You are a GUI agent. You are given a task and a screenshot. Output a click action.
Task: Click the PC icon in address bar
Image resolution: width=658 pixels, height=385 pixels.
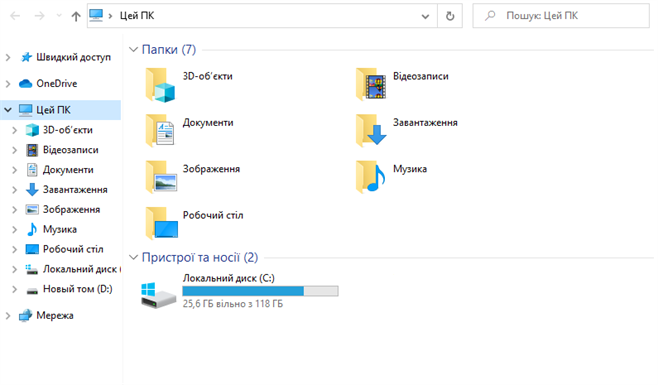(x=96, y=16)
